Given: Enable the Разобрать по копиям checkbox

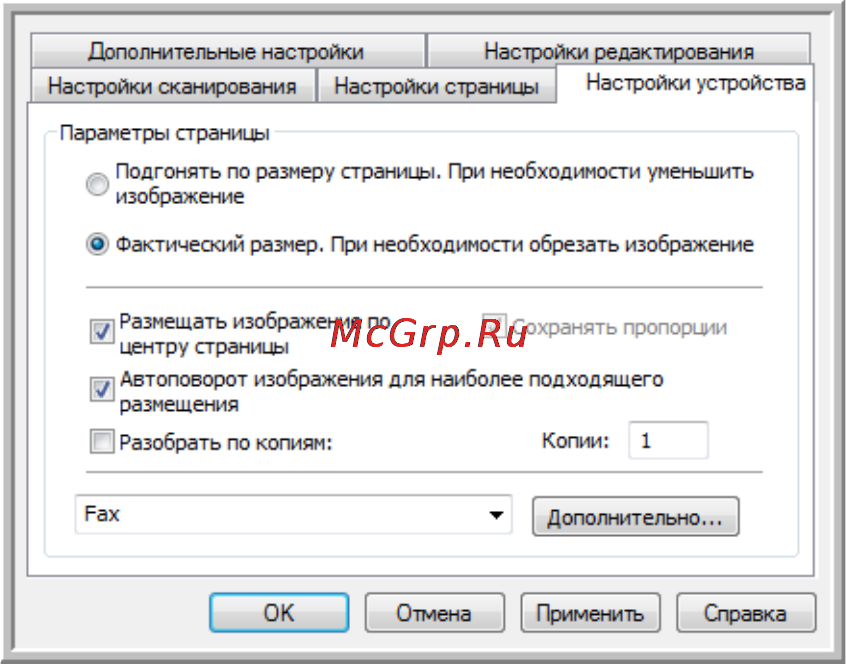Looking at the screenshot, I should pyautogui.click(x=102, y=442).
